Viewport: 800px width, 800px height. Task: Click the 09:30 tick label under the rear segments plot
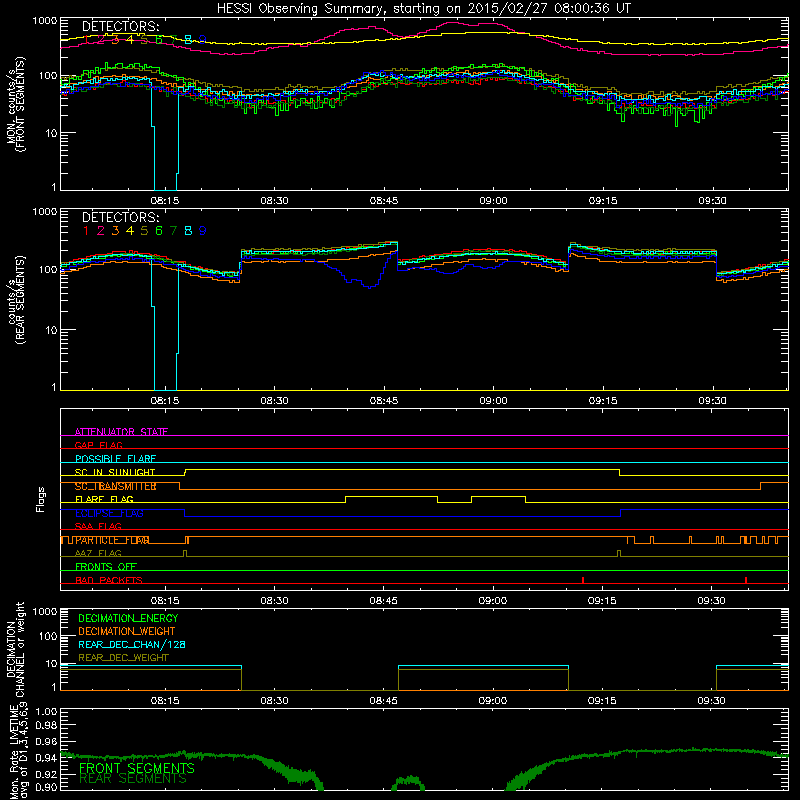pos(712,401)
